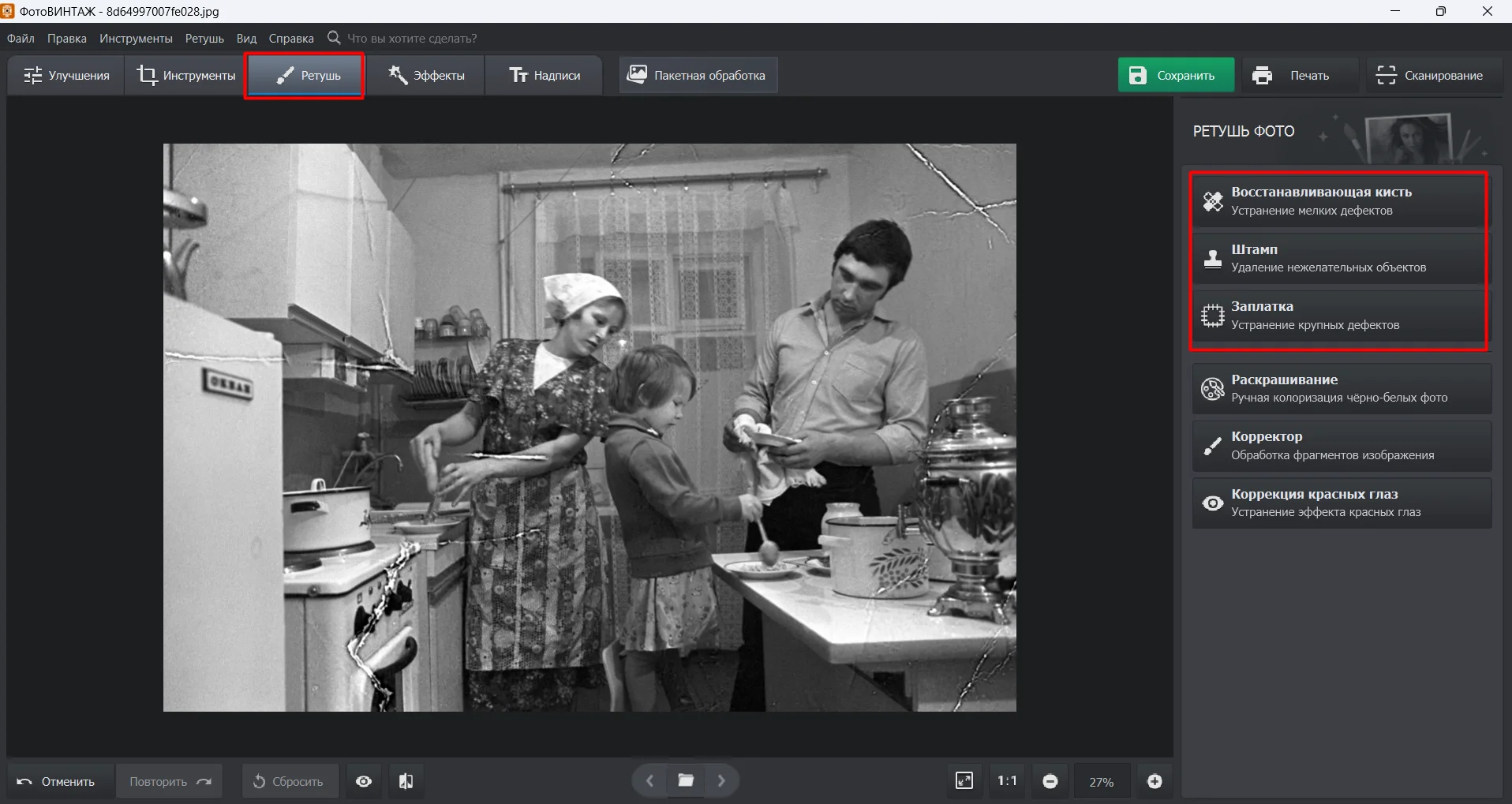Go to previous photo arrow

(650, 780)
